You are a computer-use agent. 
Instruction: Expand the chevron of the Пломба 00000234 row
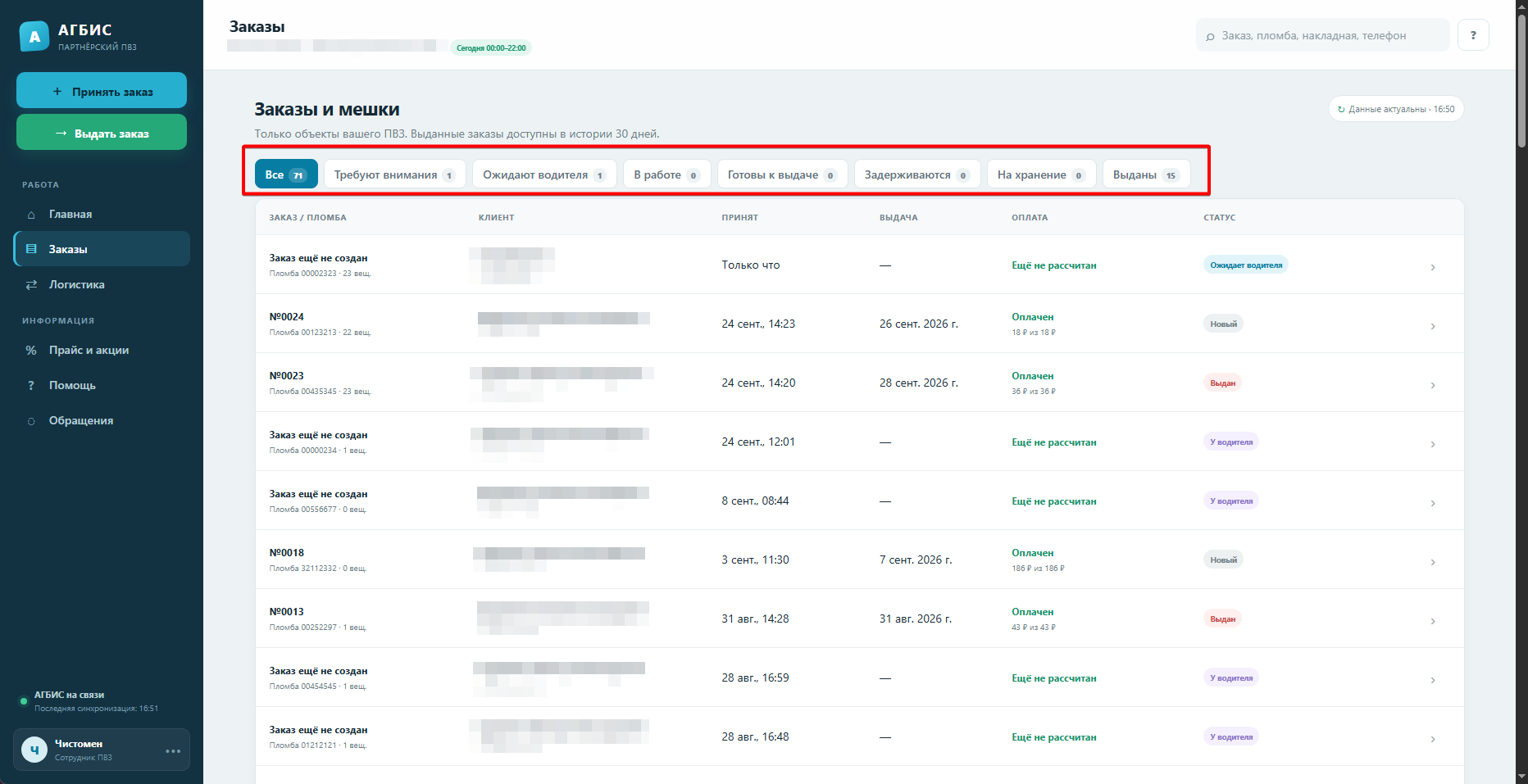(1433, 444)
